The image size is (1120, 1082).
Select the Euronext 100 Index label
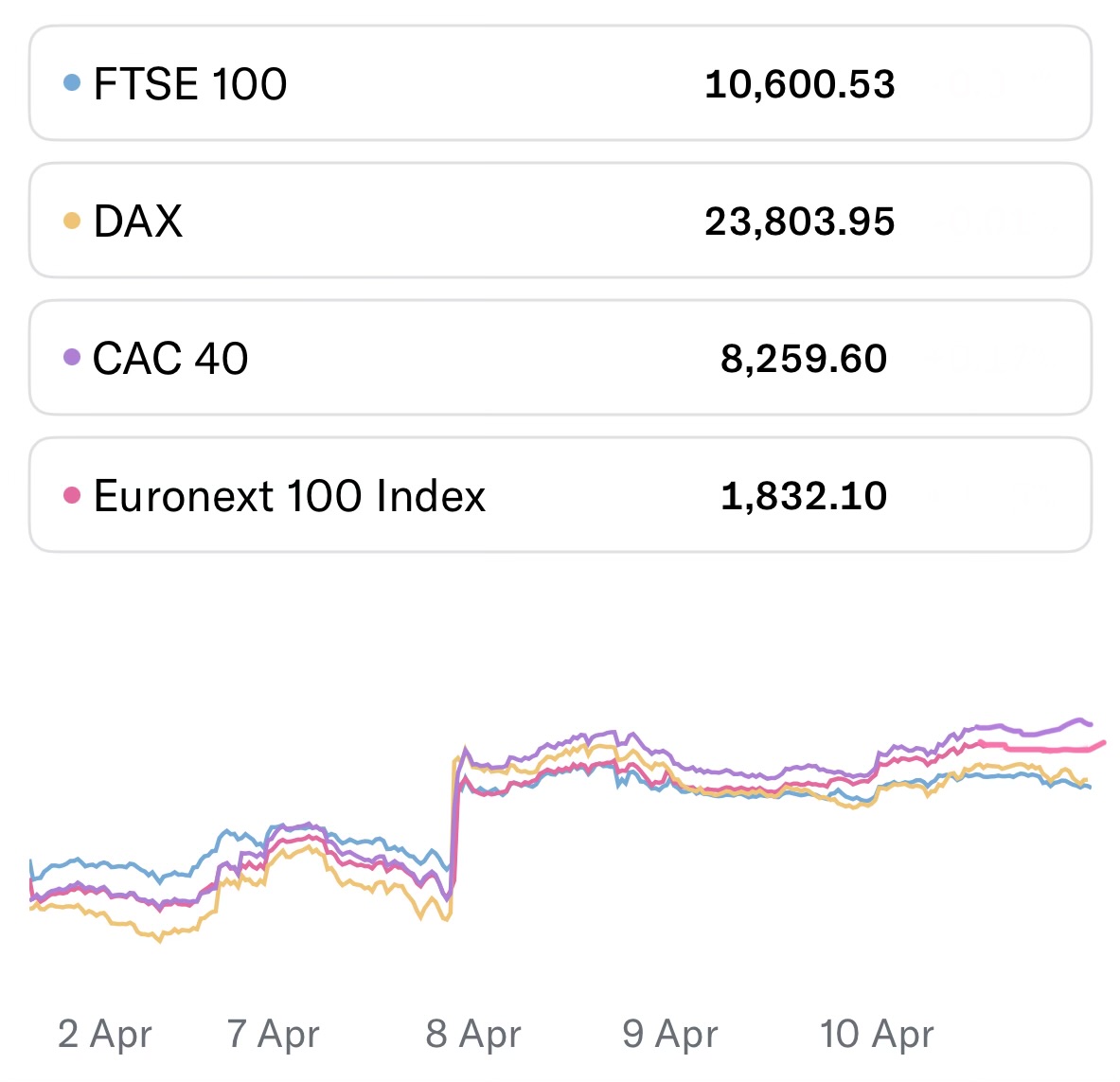click(x=290, y=495)
